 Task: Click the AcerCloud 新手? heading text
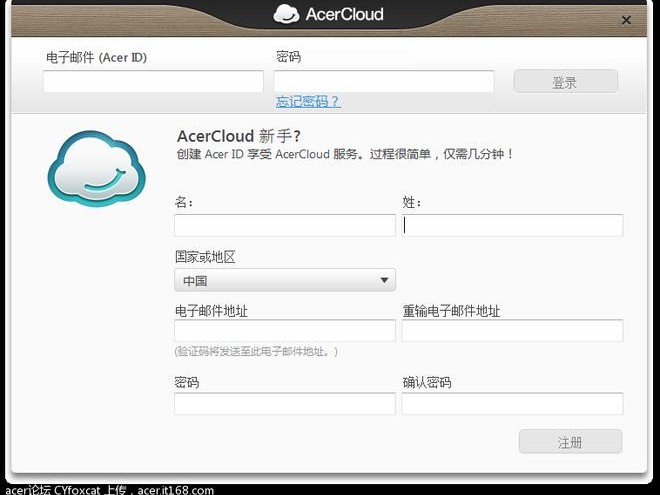(x=239, y=136)
